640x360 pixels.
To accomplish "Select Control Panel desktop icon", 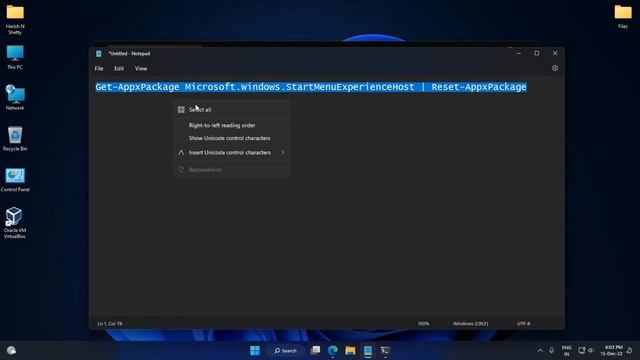I will [15, 180].
